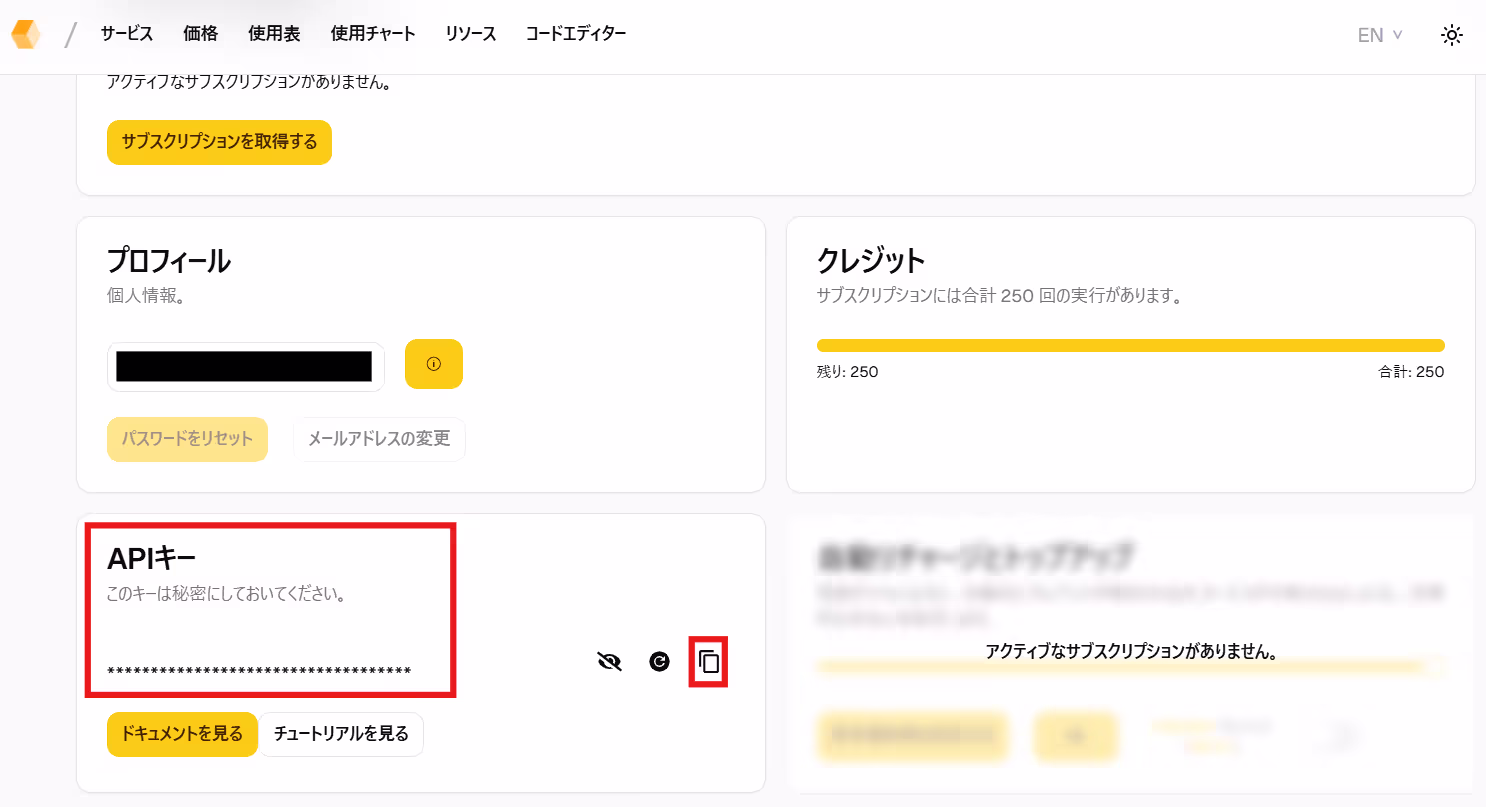Click このキーは秘密にしておいてください text
The width and height of the screenshot is (1486, 807).
coord(226,594)
